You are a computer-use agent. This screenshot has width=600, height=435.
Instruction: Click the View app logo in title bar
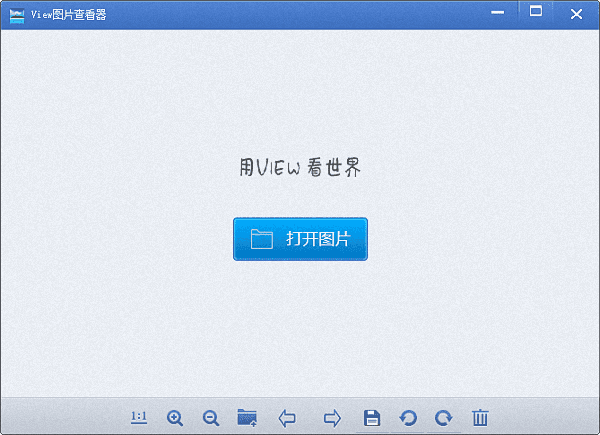[17, 15]
